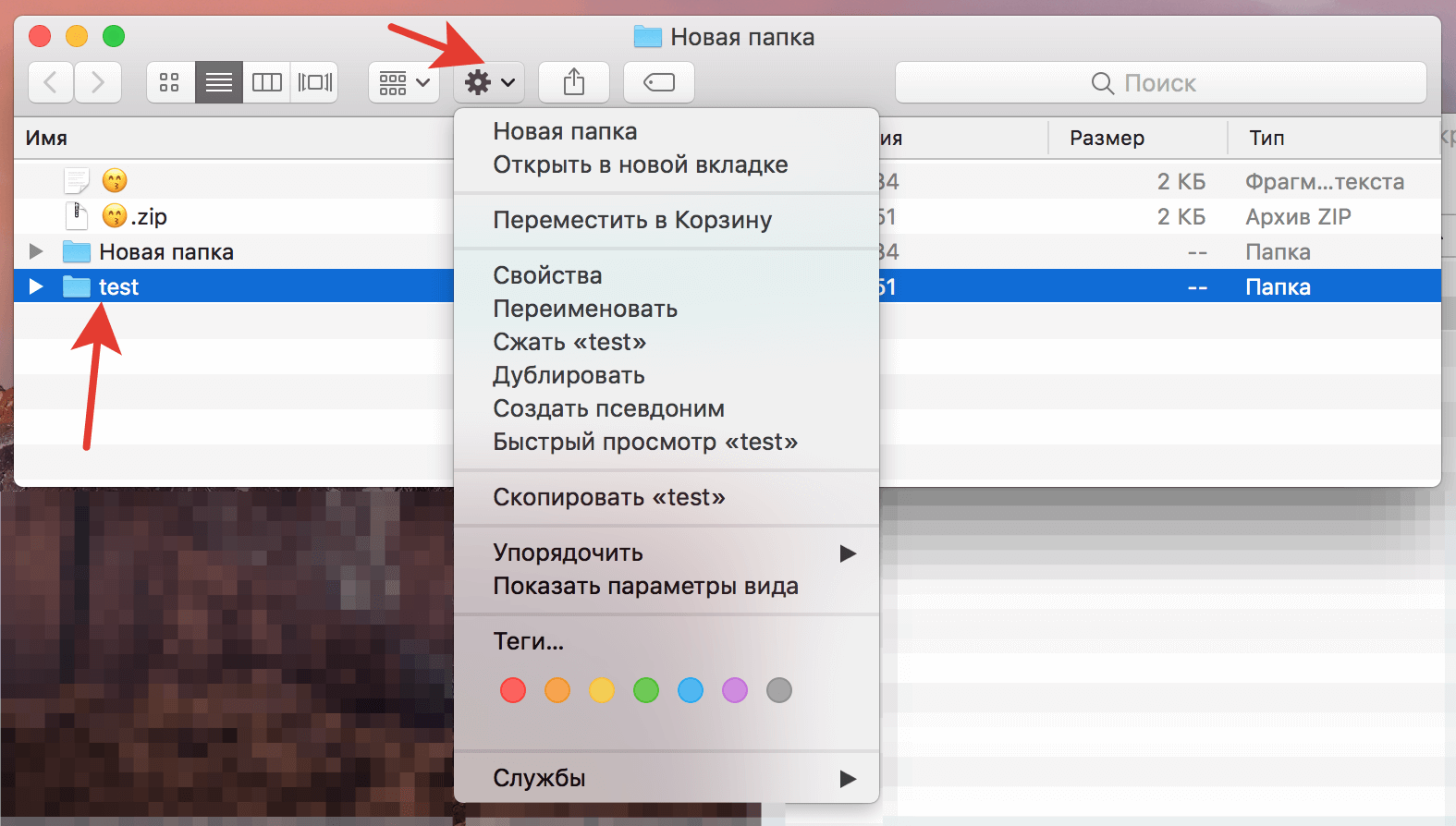1456x826 pixels.
Task: Apply the red tag color
Action: coord(513,690)
